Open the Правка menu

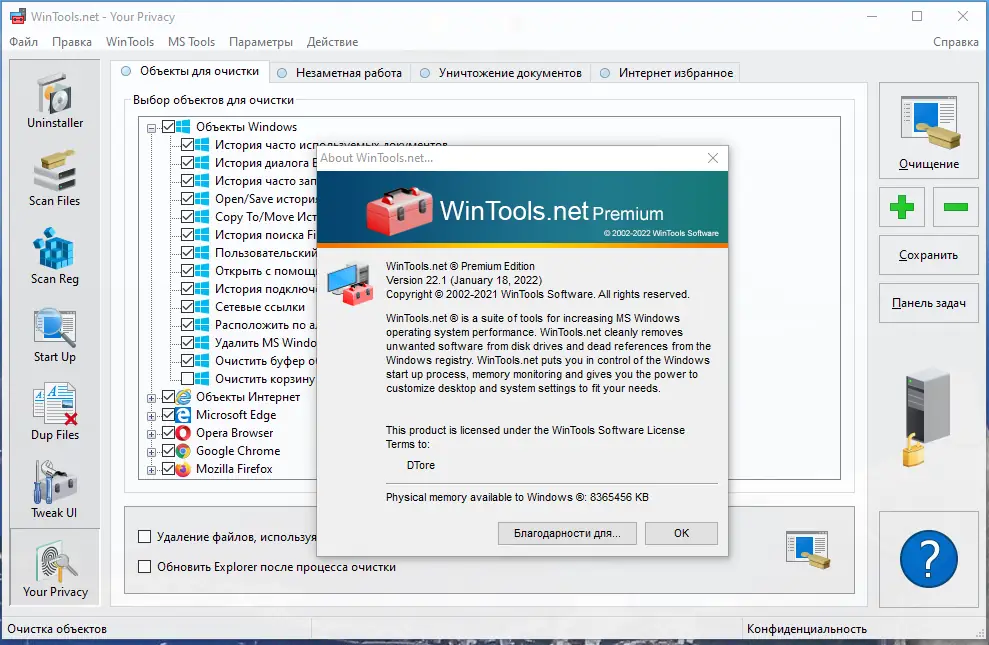(72, 42)
